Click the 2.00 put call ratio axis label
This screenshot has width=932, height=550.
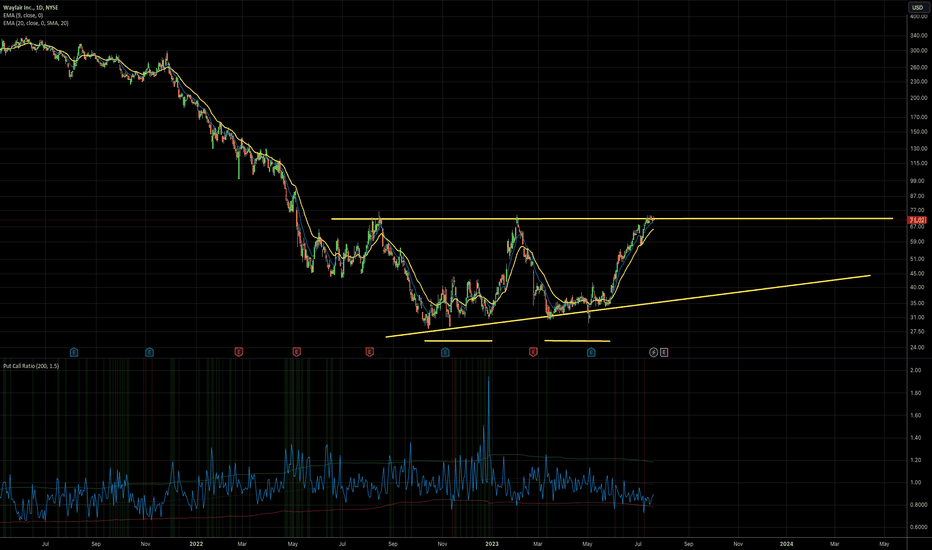pos(915,370)
